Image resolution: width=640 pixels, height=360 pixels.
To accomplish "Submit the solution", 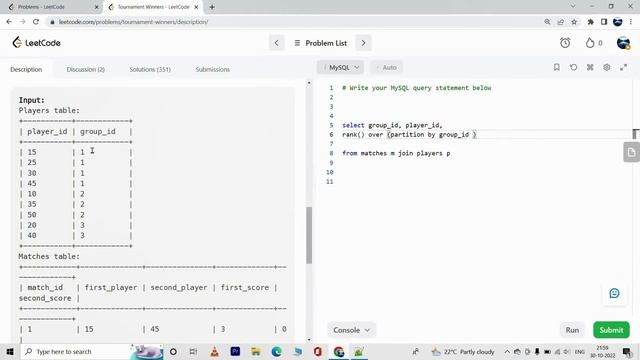I will tap(611, 330).
